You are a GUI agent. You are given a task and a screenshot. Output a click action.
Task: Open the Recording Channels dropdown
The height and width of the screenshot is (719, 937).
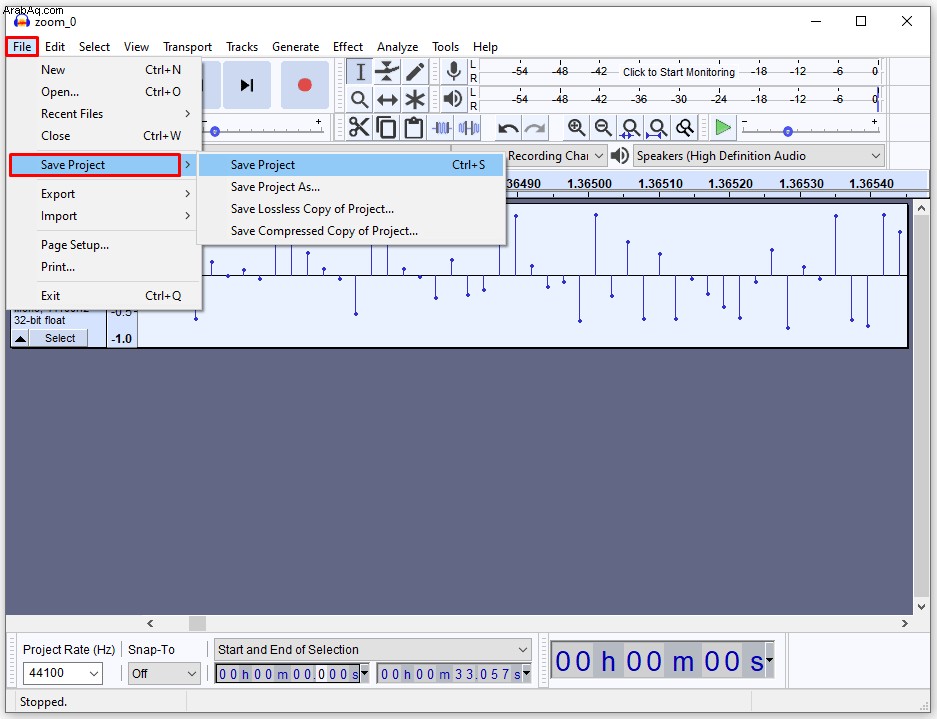coord(556,156)
